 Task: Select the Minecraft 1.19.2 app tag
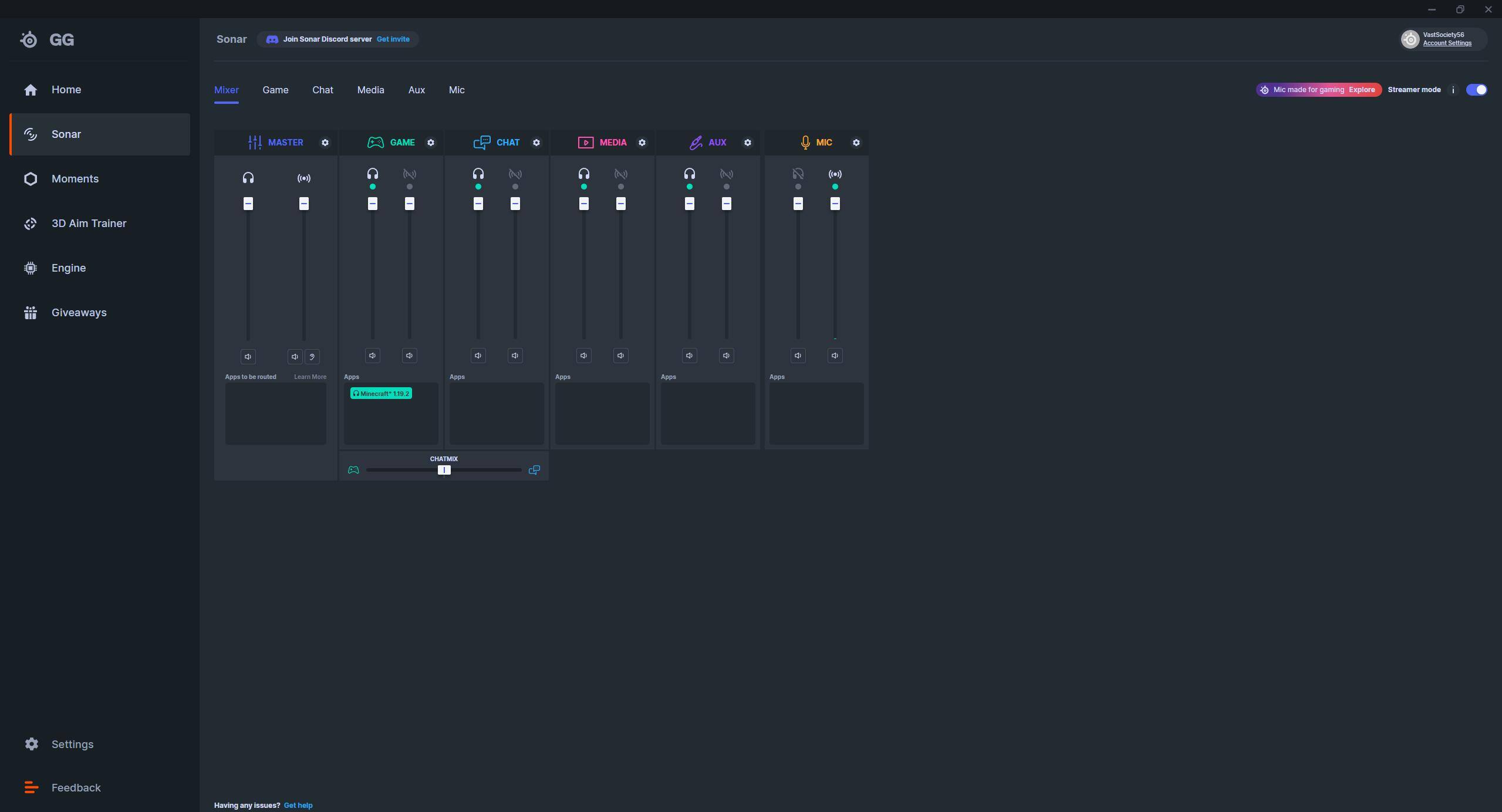tap(381, 394)
